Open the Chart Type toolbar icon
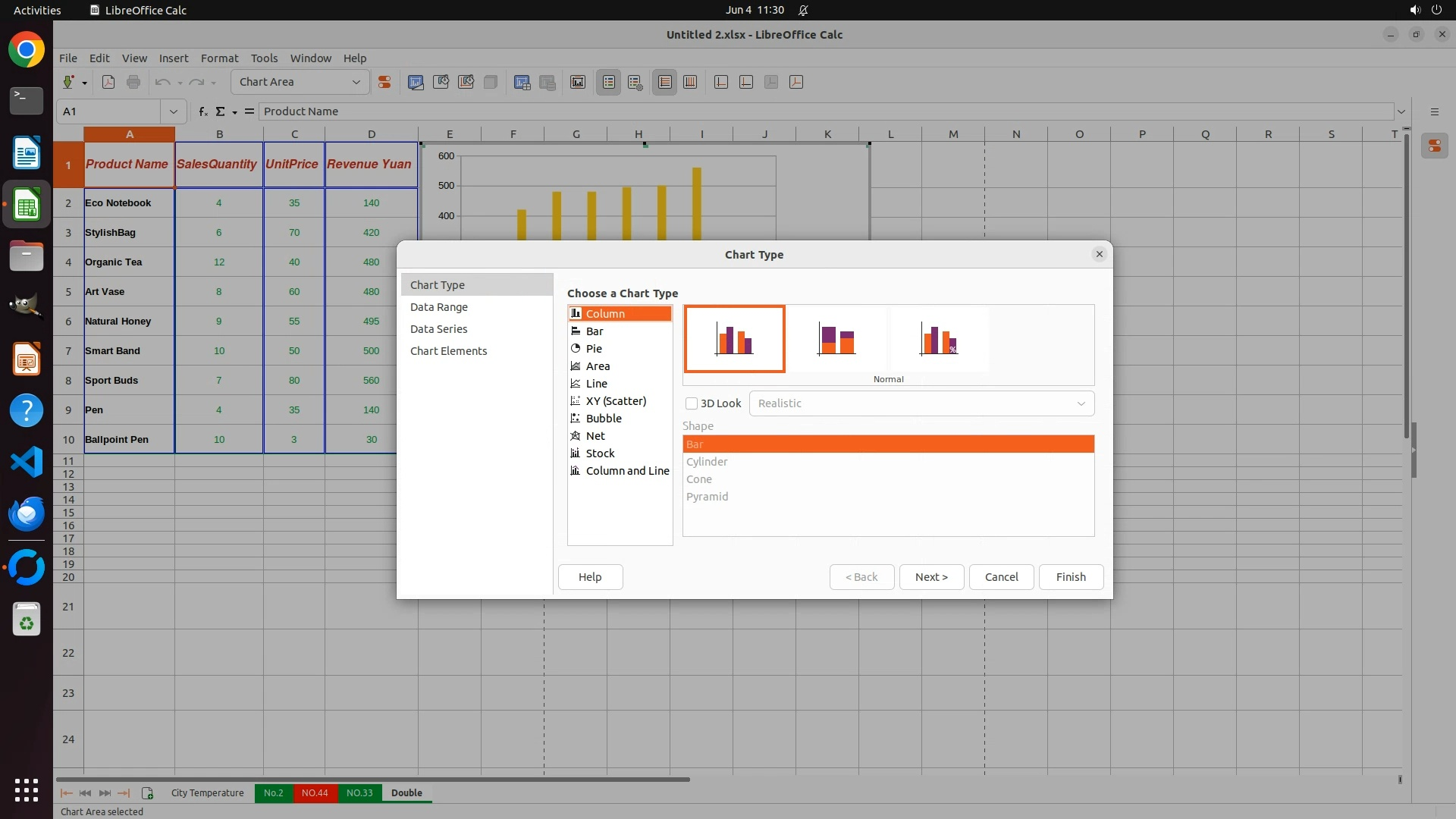 [416, 82]
